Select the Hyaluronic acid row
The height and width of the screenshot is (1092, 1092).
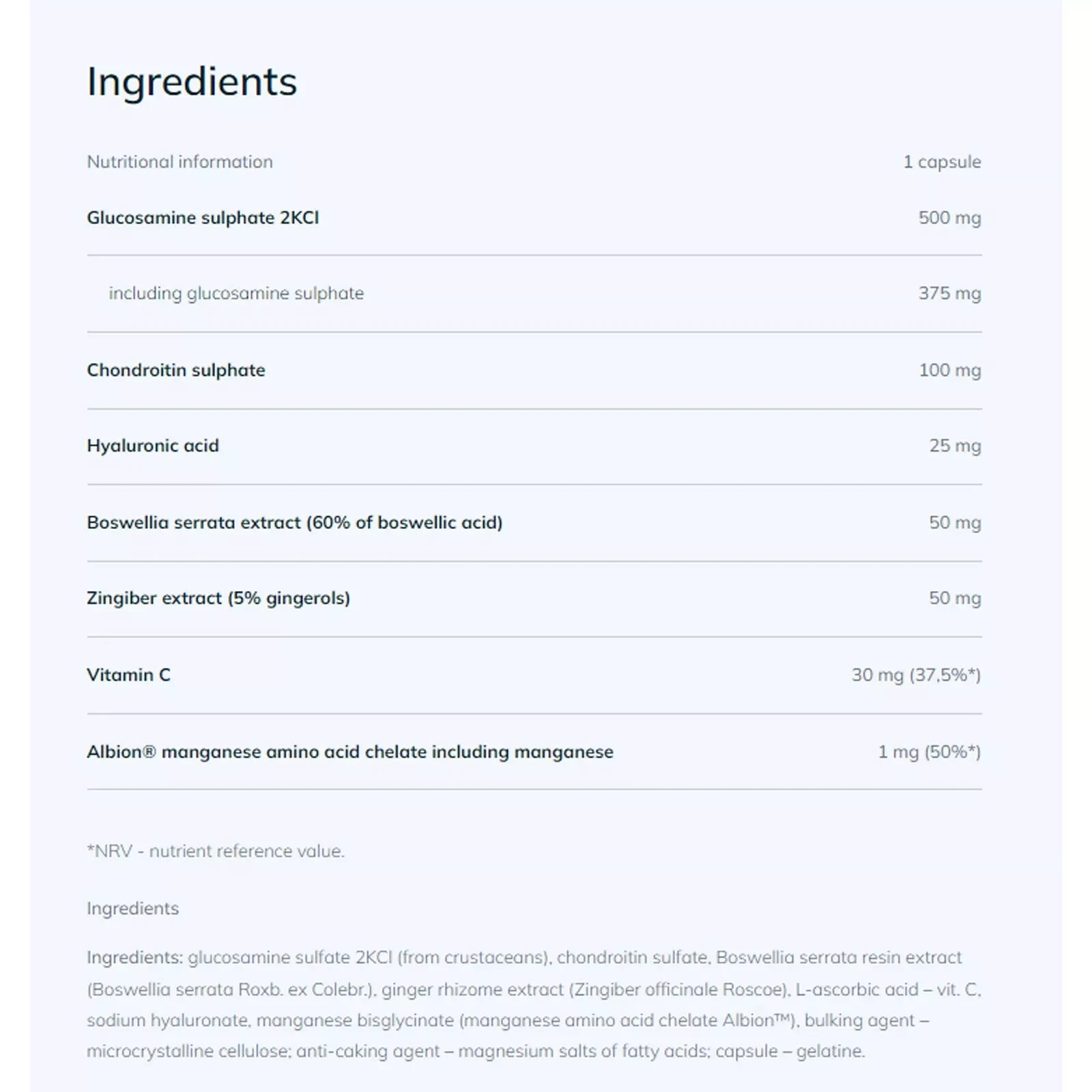click(534, 447)
